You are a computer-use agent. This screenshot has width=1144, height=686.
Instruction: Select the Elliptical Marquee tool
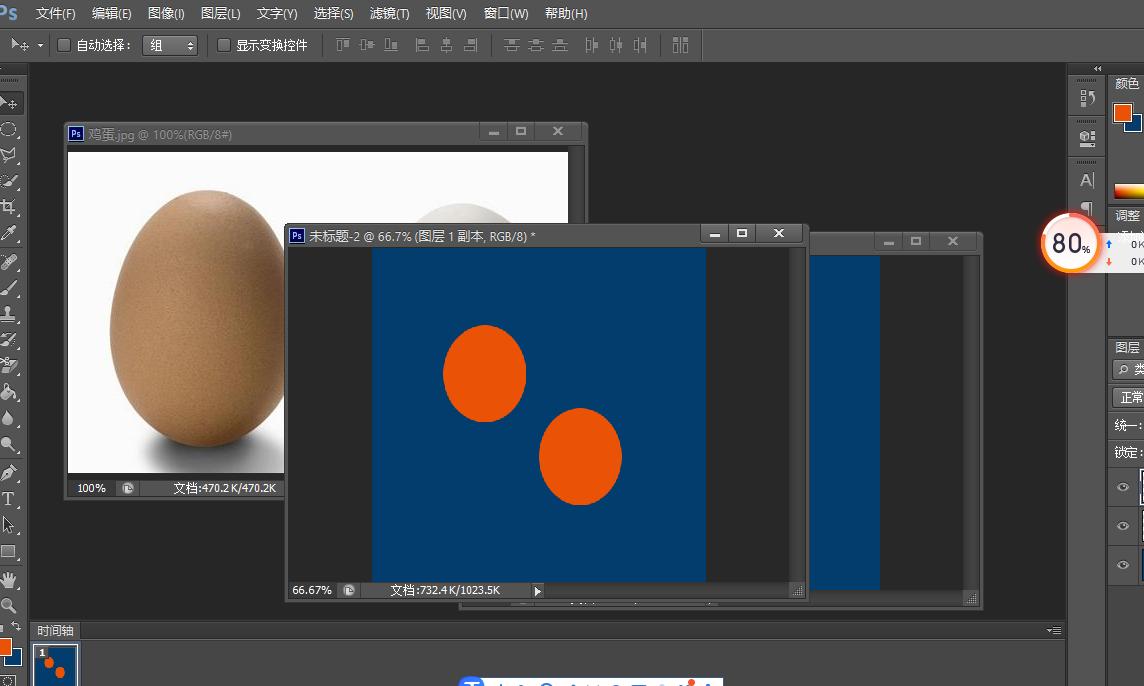(x=9, y=130)
